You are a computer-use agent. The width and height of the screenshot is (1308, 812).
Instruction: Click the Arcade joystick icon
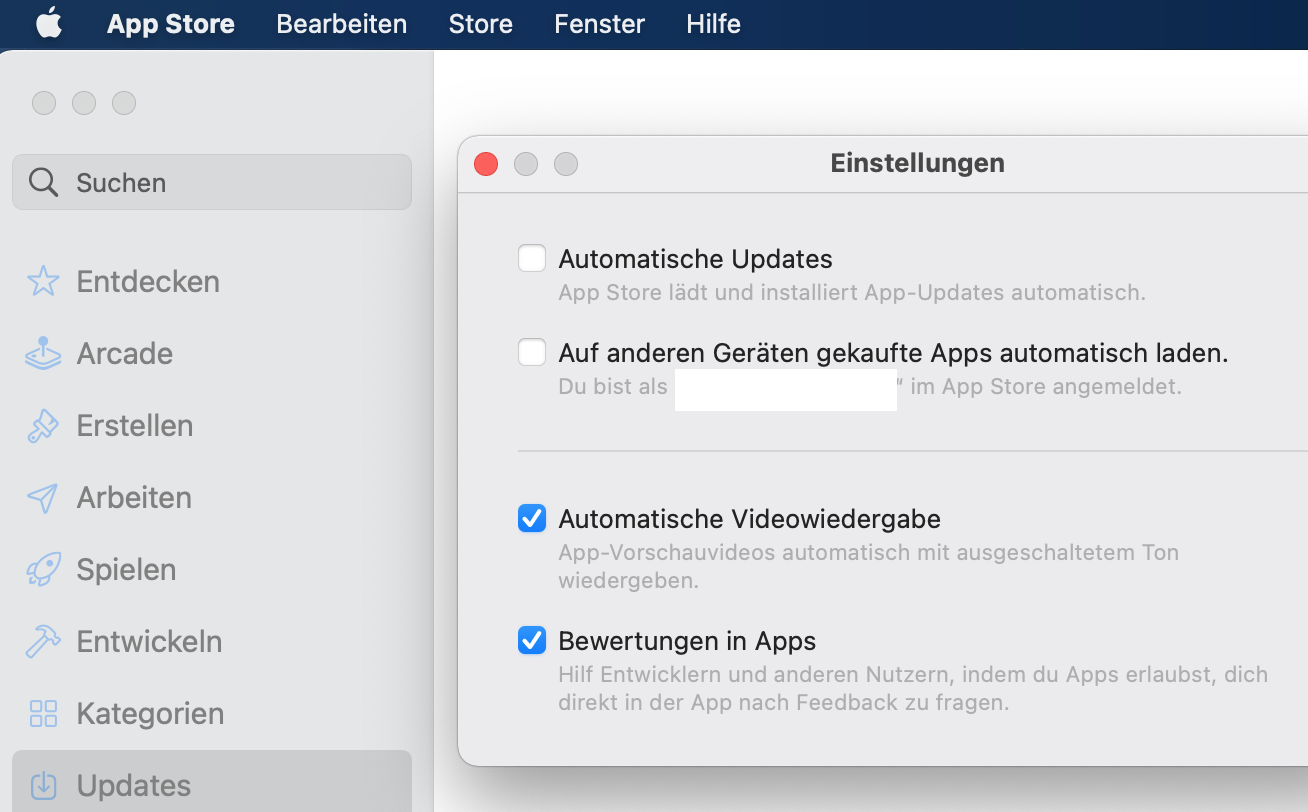pos(43,353)
